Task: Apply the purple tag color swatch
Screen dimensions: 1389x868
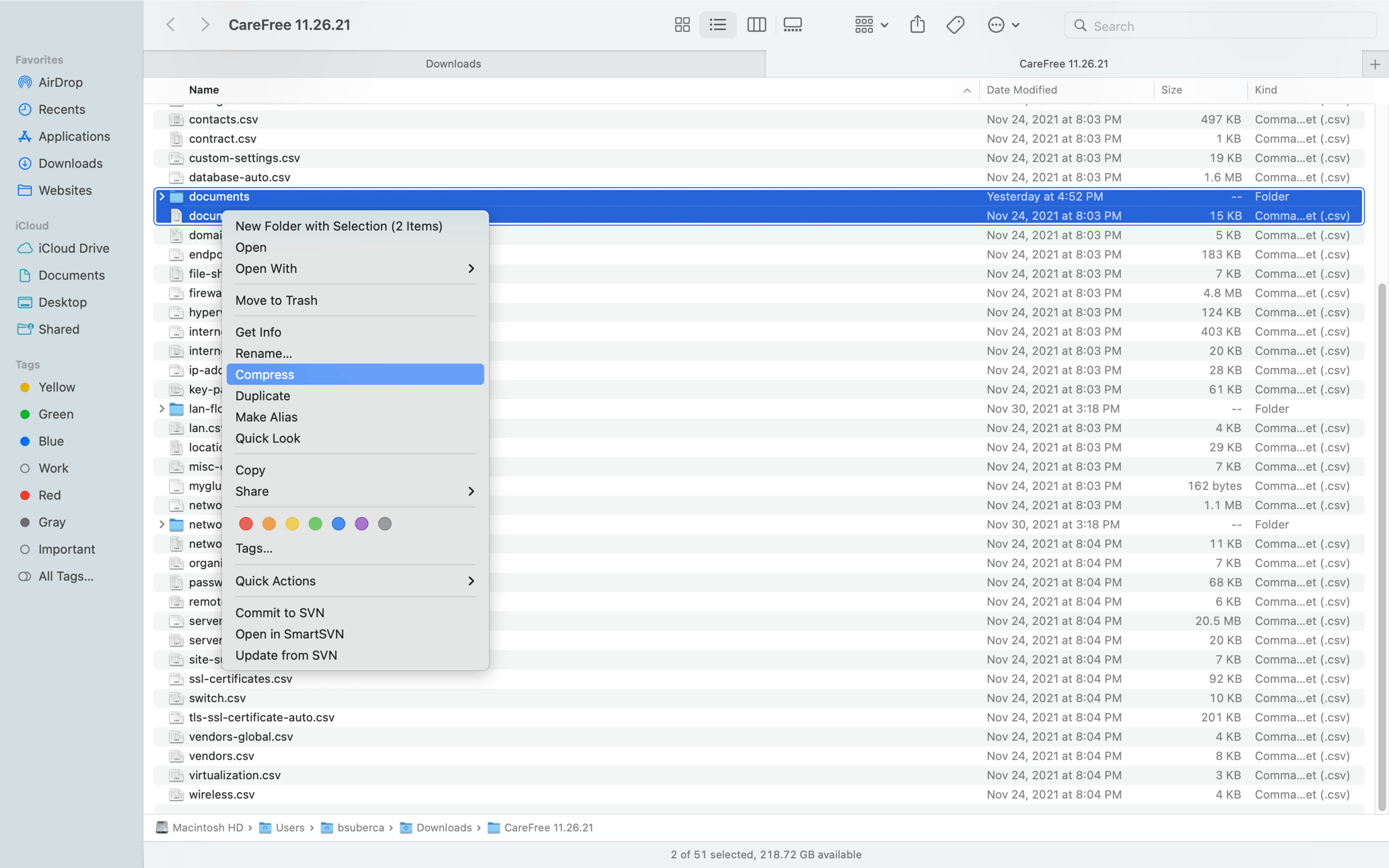Action: [361, 523]
